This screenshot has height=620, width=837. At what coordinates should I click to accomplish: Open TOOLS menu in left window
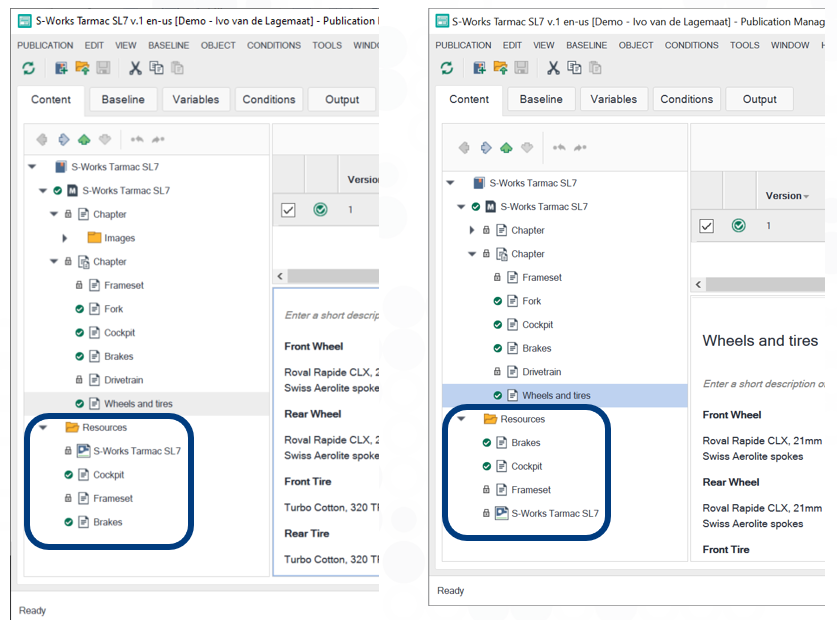327,45
